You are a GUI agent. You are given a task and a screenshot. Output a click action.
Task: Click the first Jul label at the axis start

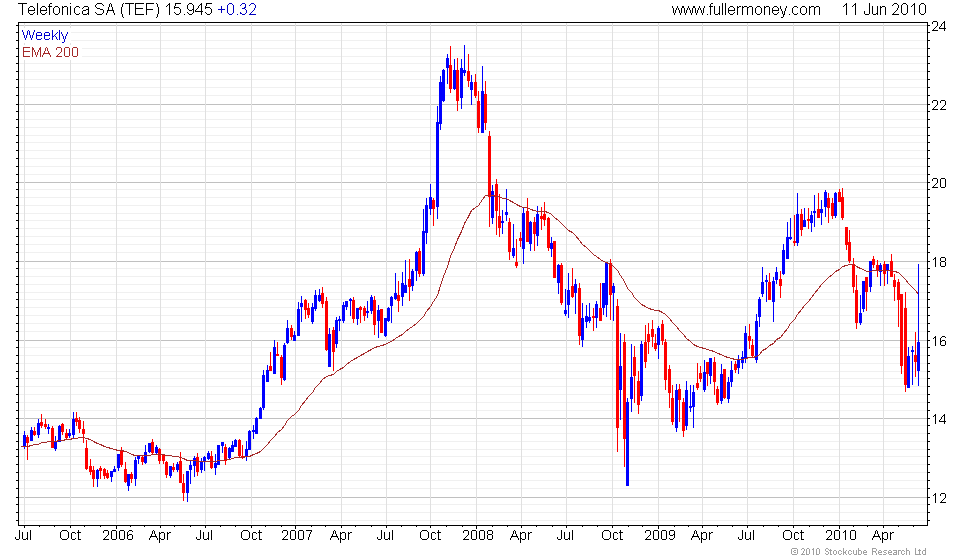point(23,536)
